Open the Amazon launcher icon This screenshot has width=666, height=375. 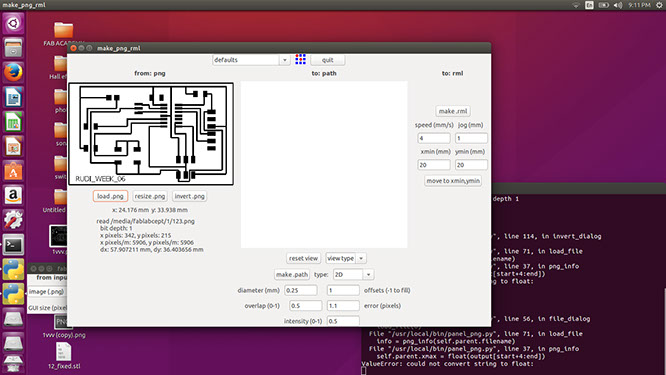point(13,196)
